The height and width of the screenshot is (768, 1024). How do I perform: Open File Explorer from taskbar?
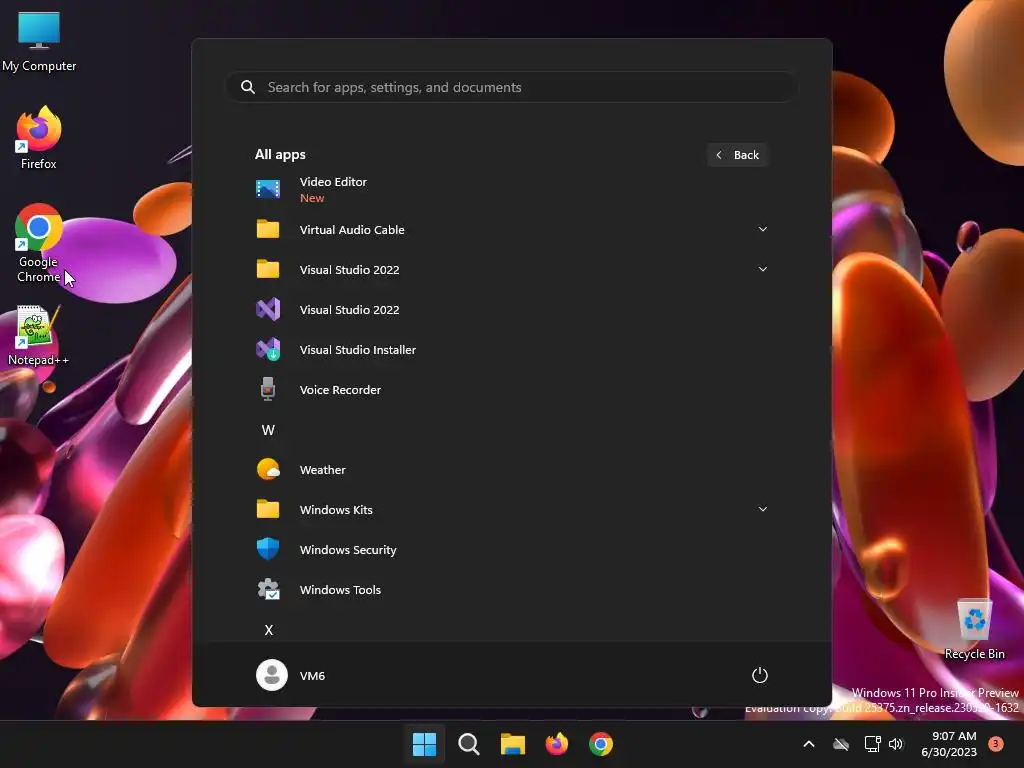click(x=513, y=744)
